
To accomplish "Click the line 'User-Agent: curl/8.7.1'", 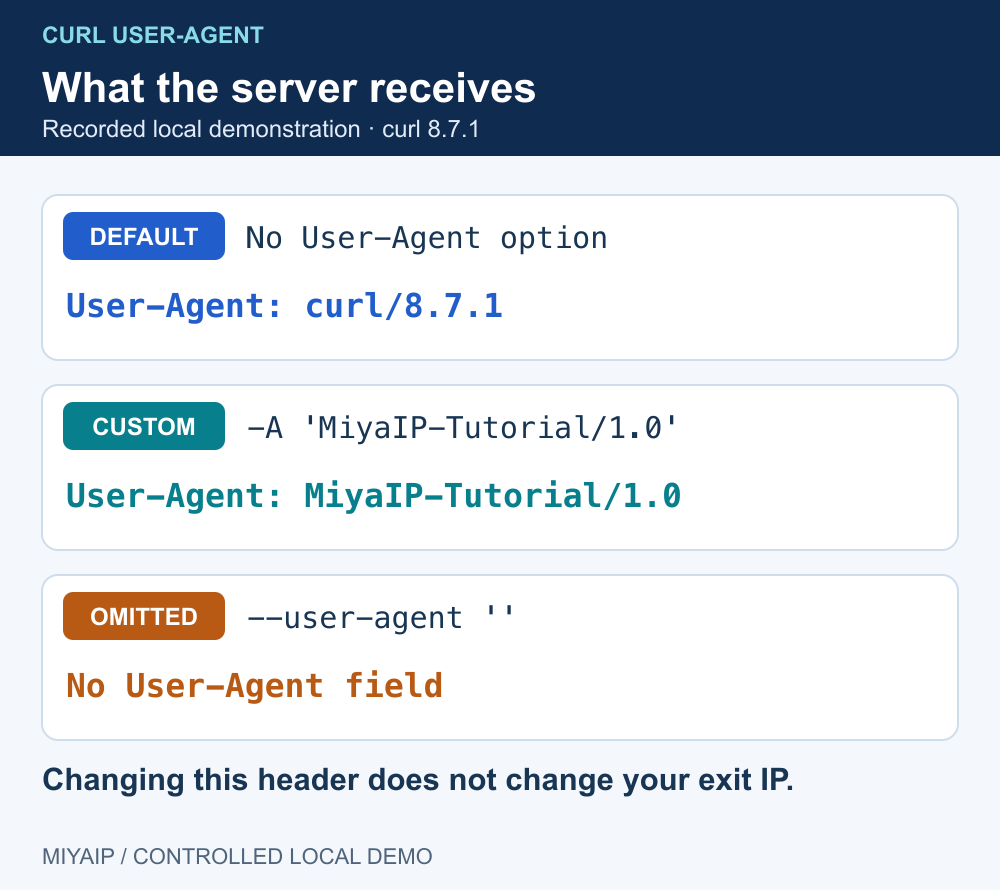I will 284,306.
